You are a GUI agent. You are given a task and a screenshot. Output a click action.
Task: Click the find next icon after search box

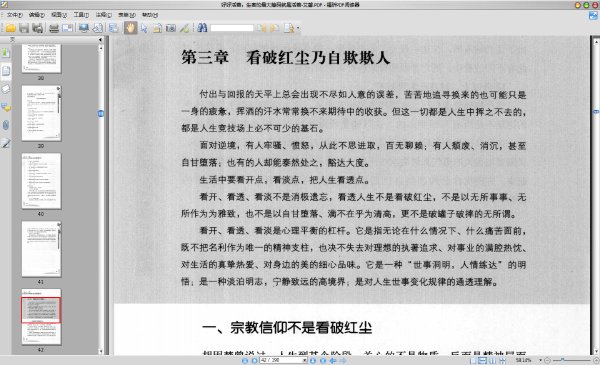(274, 28)
